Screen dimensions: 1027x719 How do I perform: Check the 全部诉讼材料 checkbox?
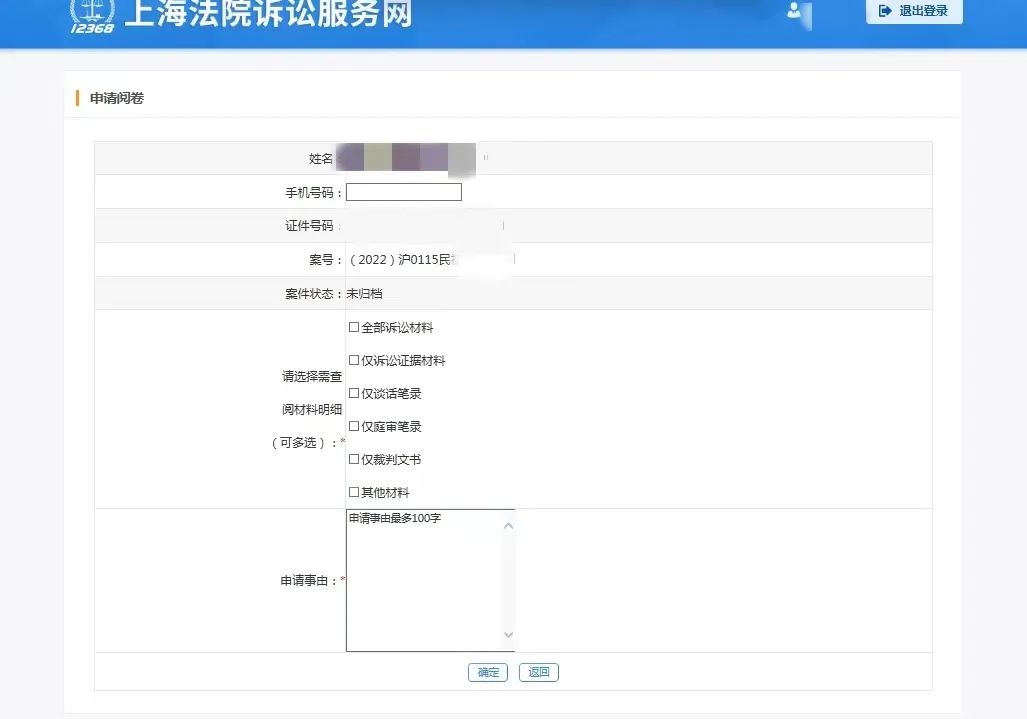click(x=354, y=327)
